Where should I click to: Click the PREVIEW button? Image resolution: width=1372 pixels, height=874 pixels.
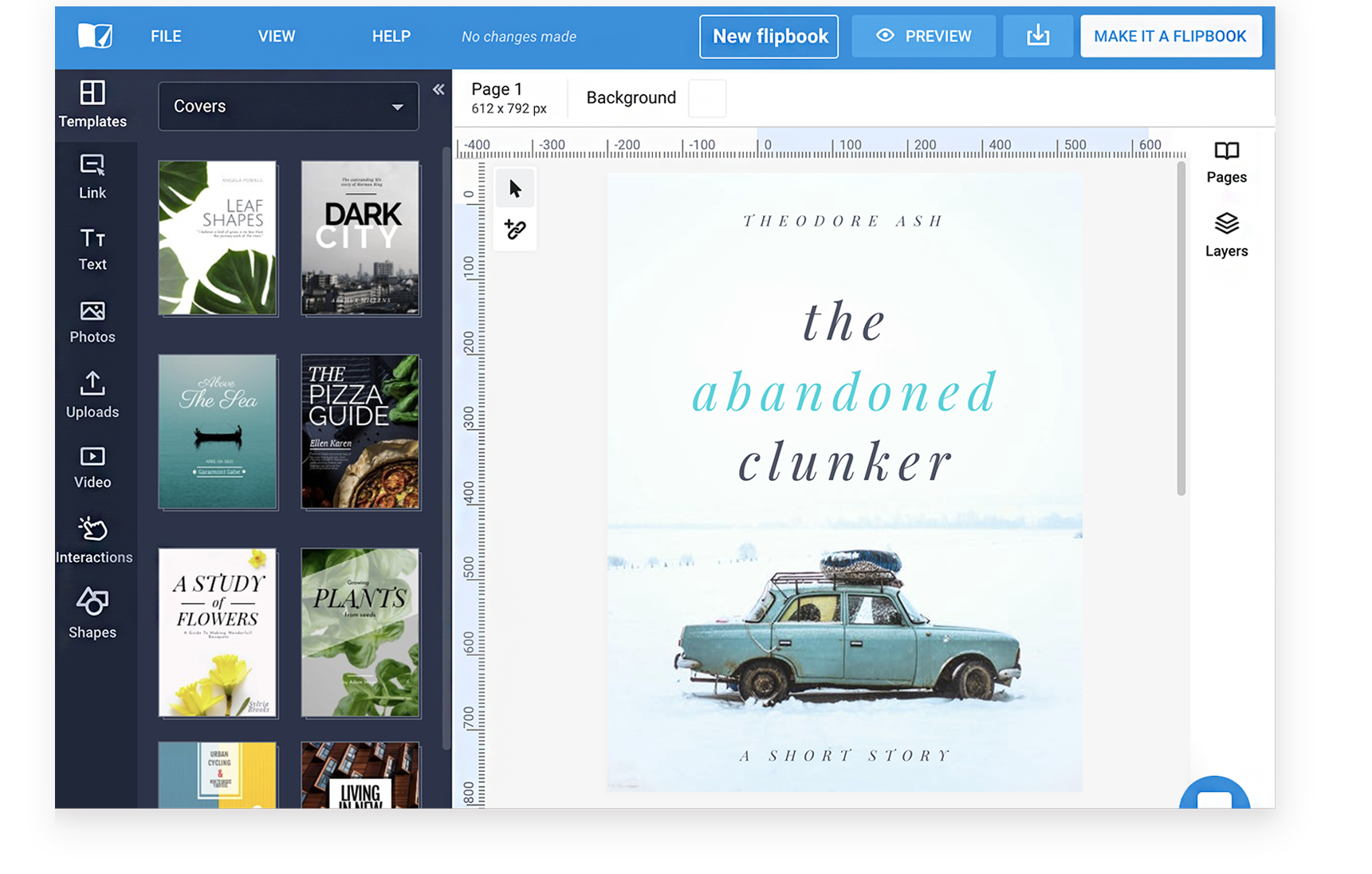pos(923,36)
